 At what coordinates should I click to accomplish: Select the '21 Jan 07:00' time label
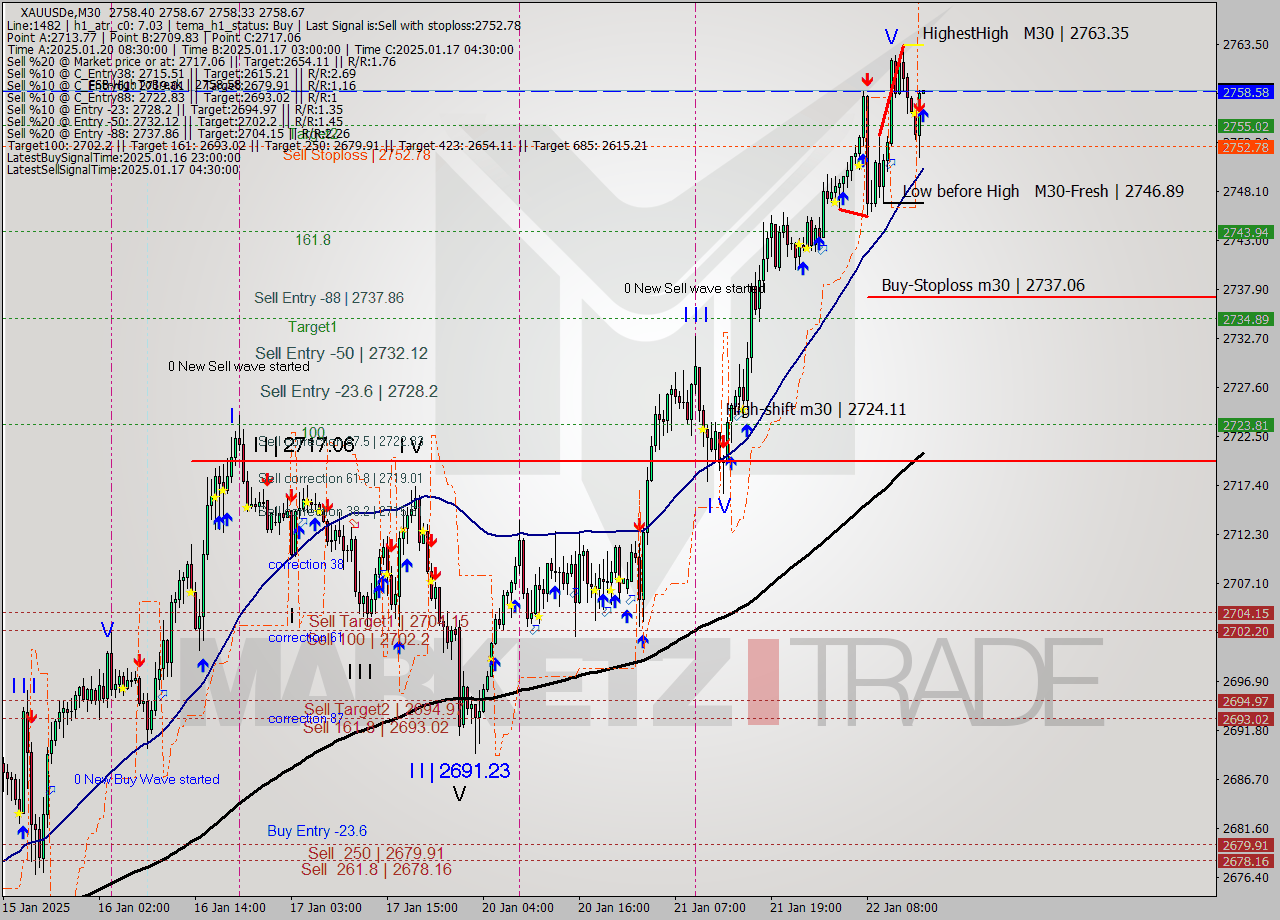[x=710, y=908]
